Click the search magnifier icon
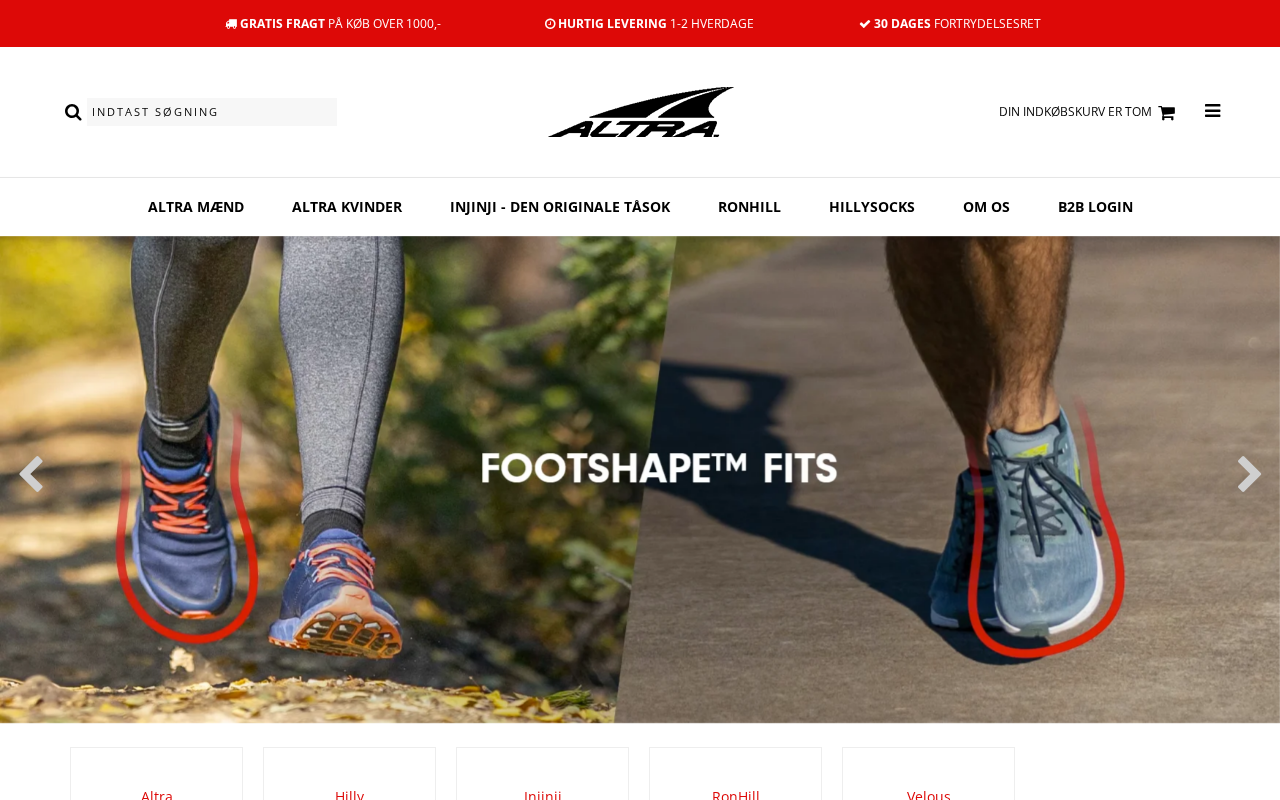Viewport: 1280px width, 800px height. tap(73, 112)
